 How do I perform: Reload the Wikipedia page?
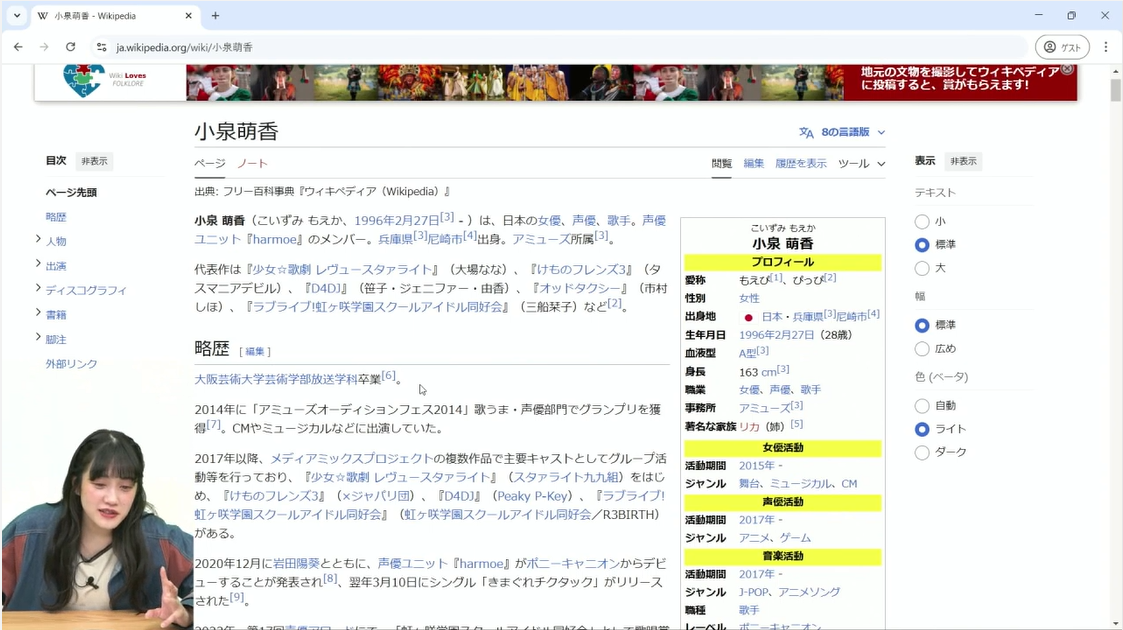[70, 47]
